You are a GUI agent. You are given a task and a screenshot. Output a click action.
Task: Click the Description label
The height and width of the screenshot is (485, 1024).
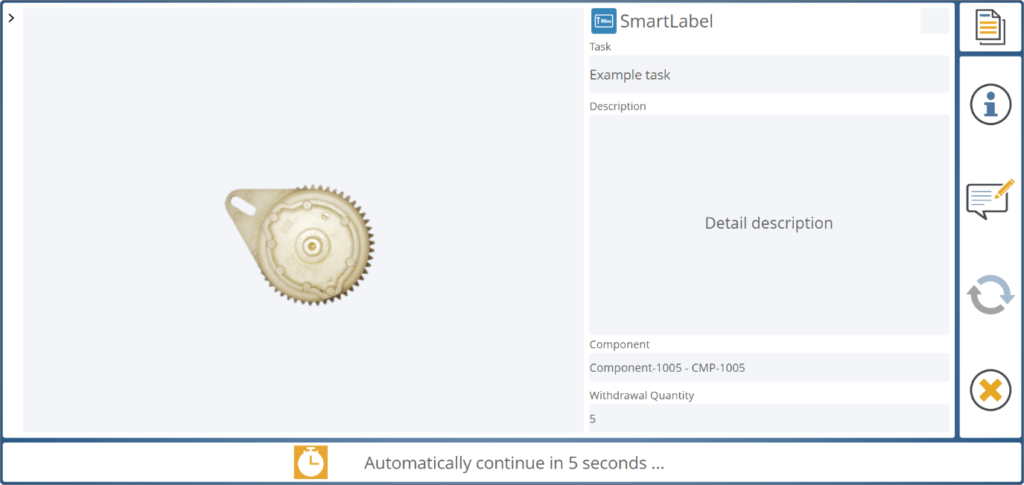click(617, 106)
